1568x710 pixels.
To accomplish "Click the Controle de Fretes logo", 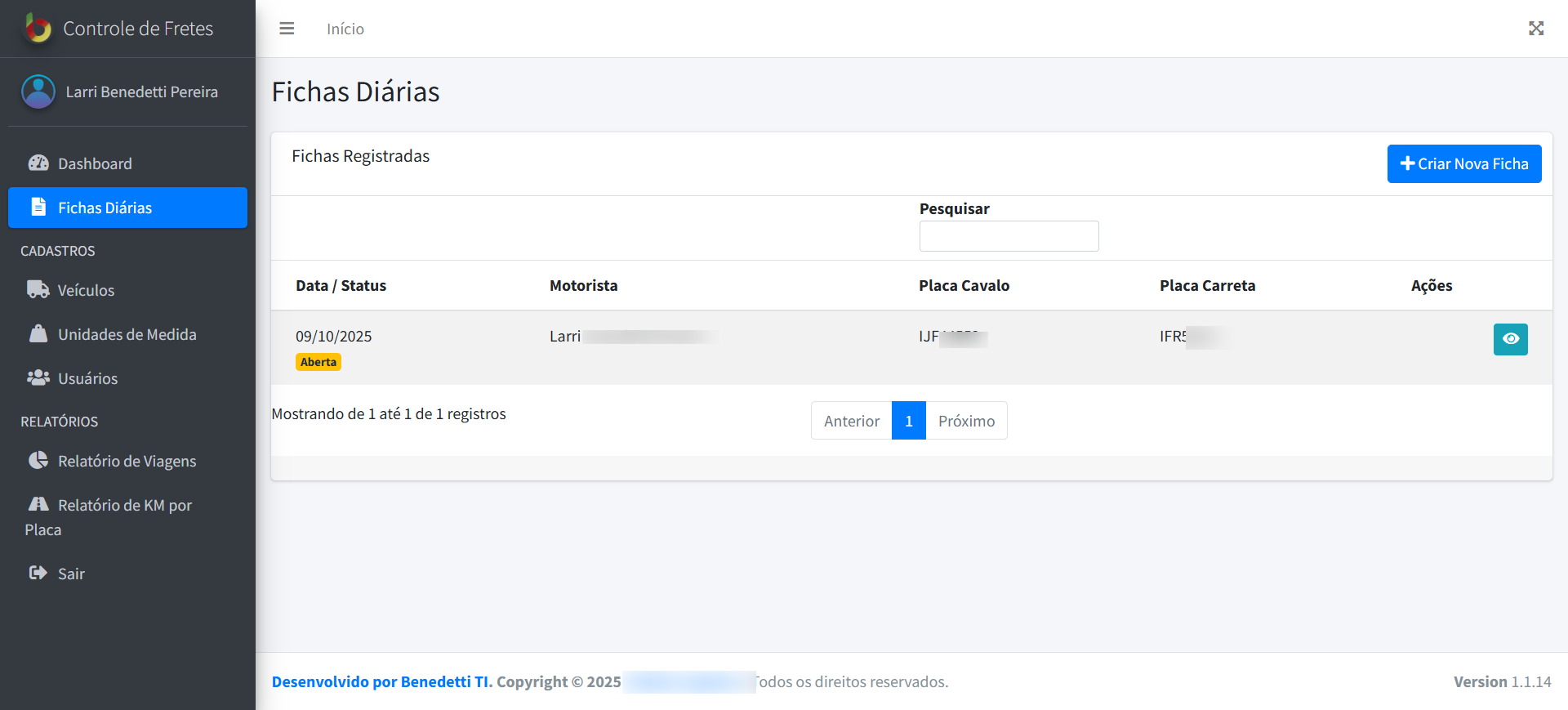I will pos(38,29).
